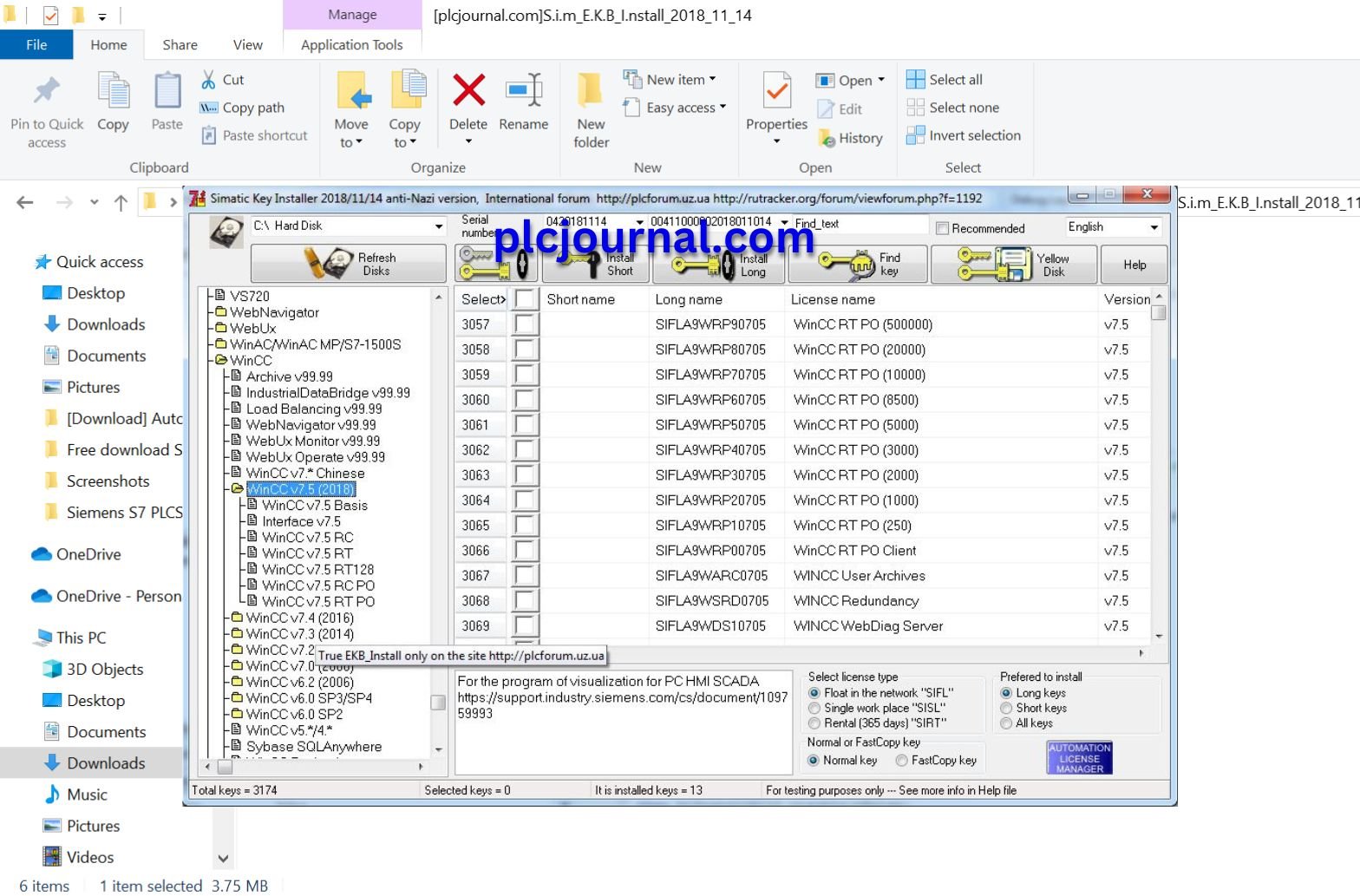Switch to the Share ribbon tab

pos(180,45)
